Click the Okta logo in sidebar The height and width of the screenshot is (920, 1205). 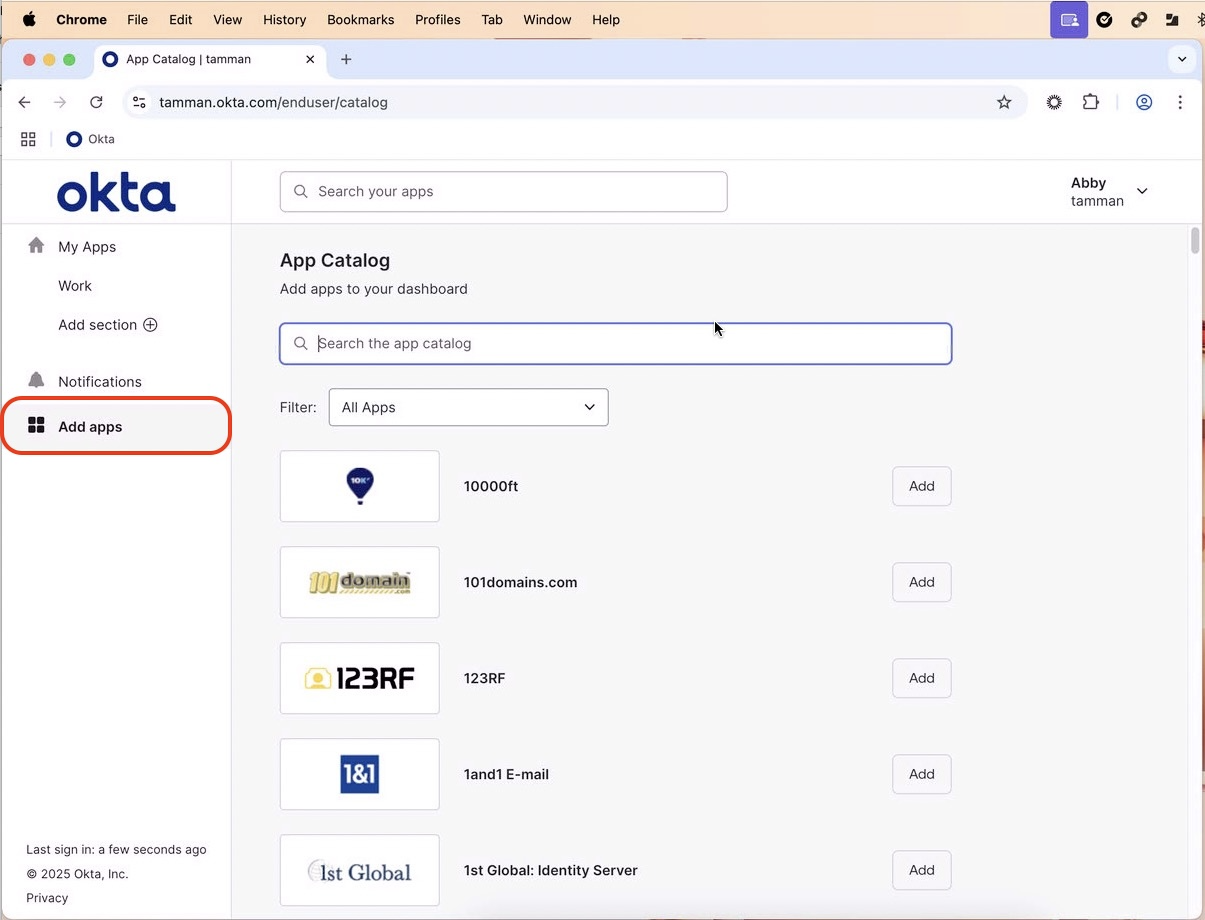(116, 193)
